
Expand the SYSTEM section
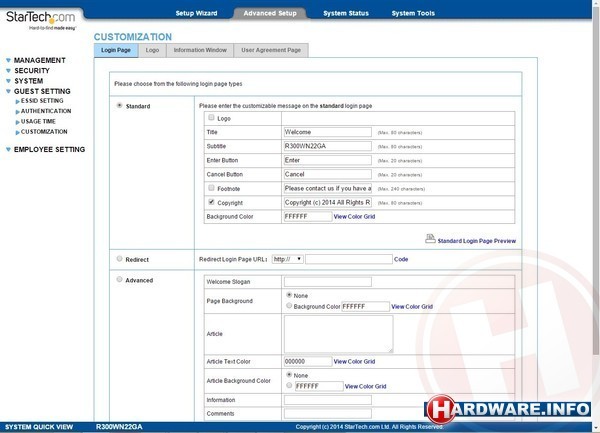28,81
